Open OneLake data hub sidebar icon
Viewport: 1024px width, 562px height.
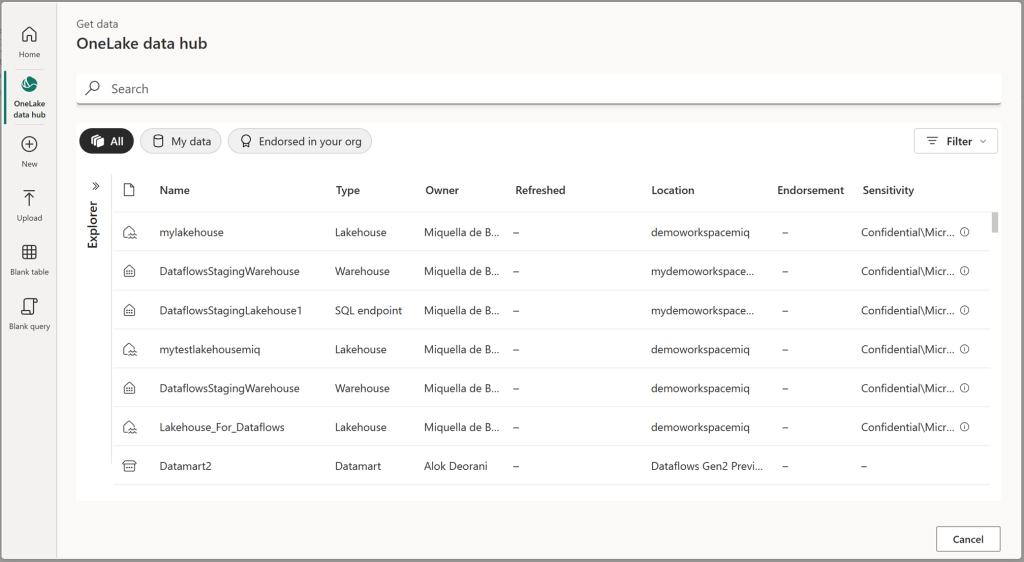click(x=29, y=96)
